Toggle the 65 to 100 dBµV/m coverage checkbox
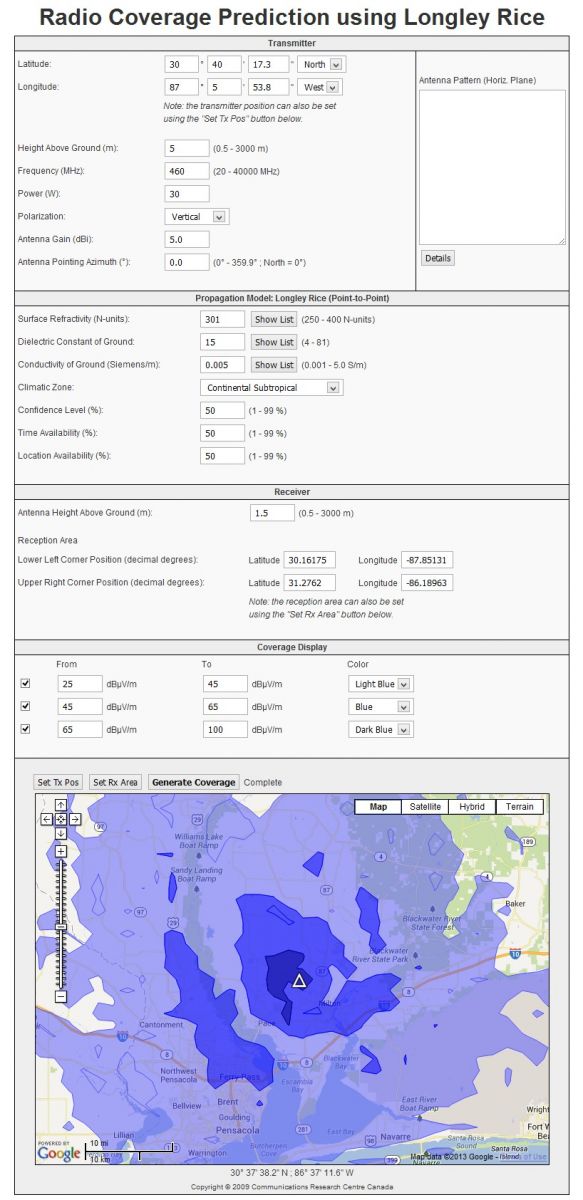This screenshot has height=1200, width=583. tap(26, 729)
